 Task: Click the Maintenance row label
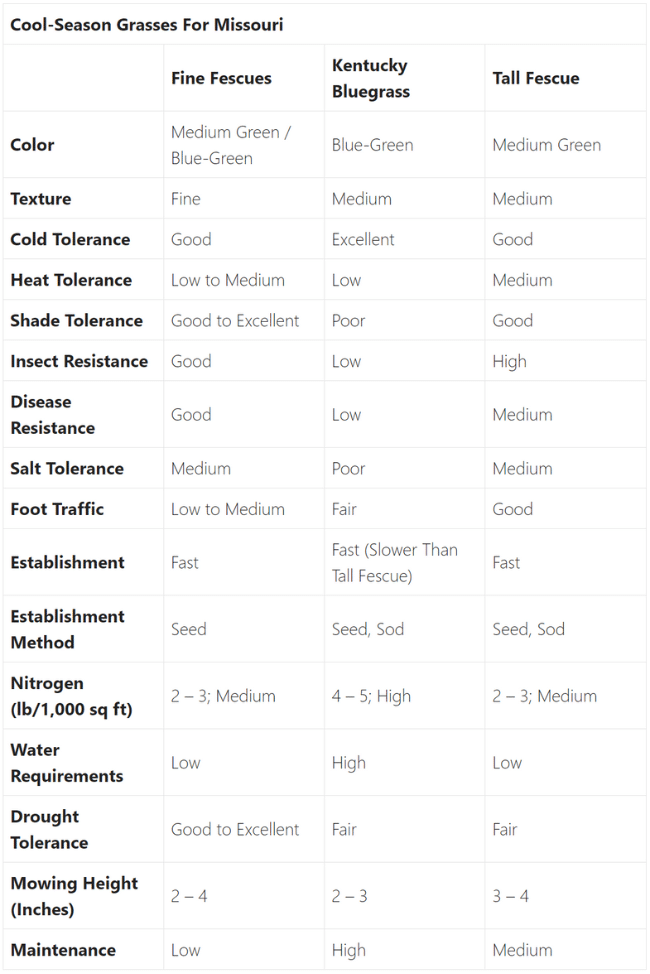click(x=63, y=950)
